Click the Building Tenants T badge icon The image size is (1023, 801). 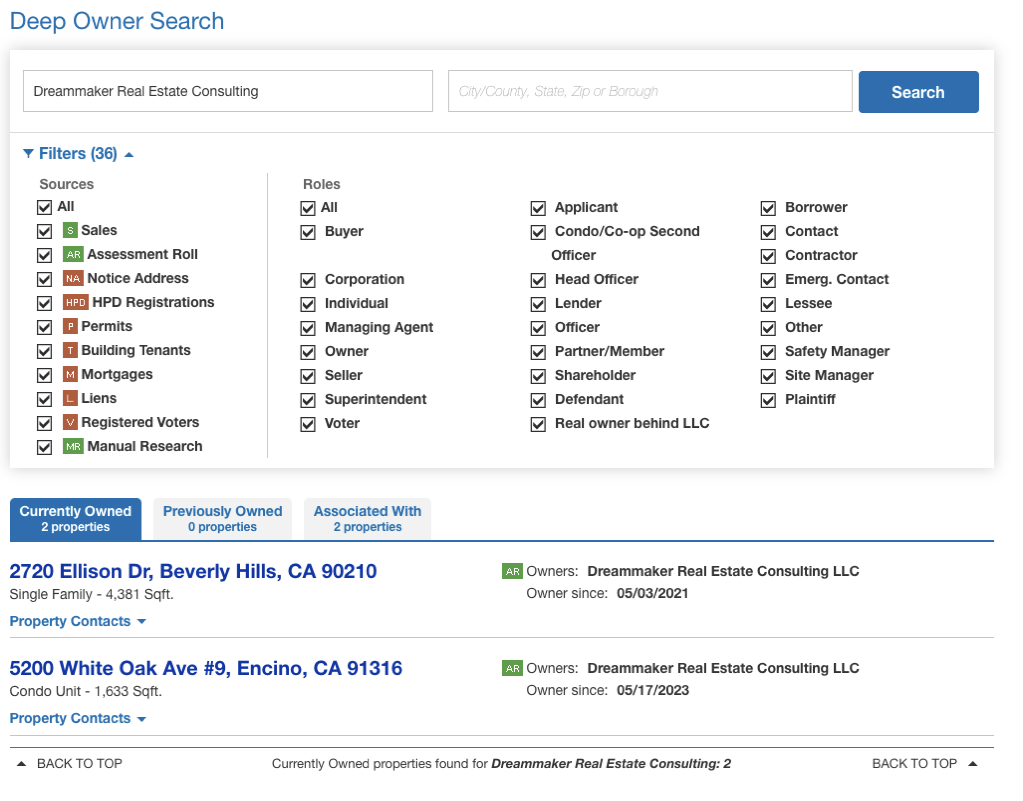[x=70, y=350]
